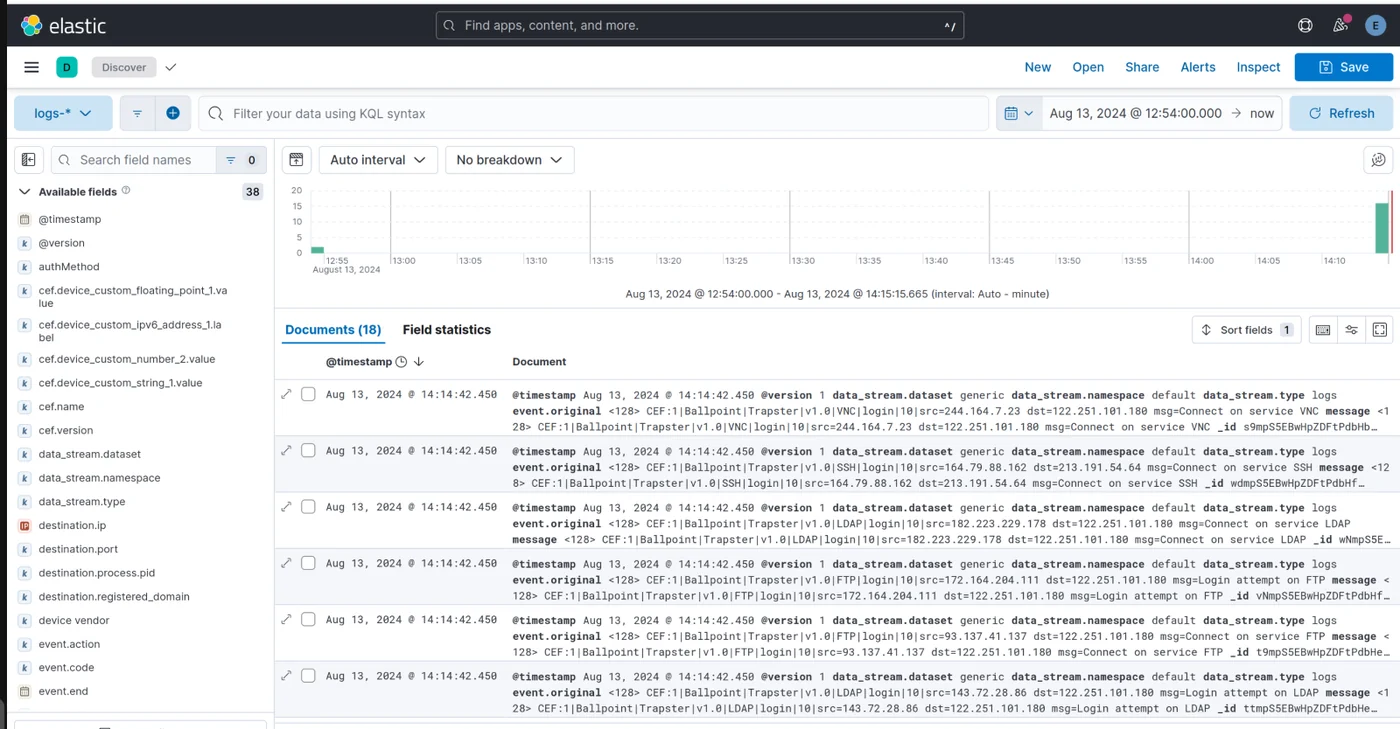The height and width of the screenshot is (729, 1400).
Task: Check the last visible document row checkbox
Action: coord(308,676)
